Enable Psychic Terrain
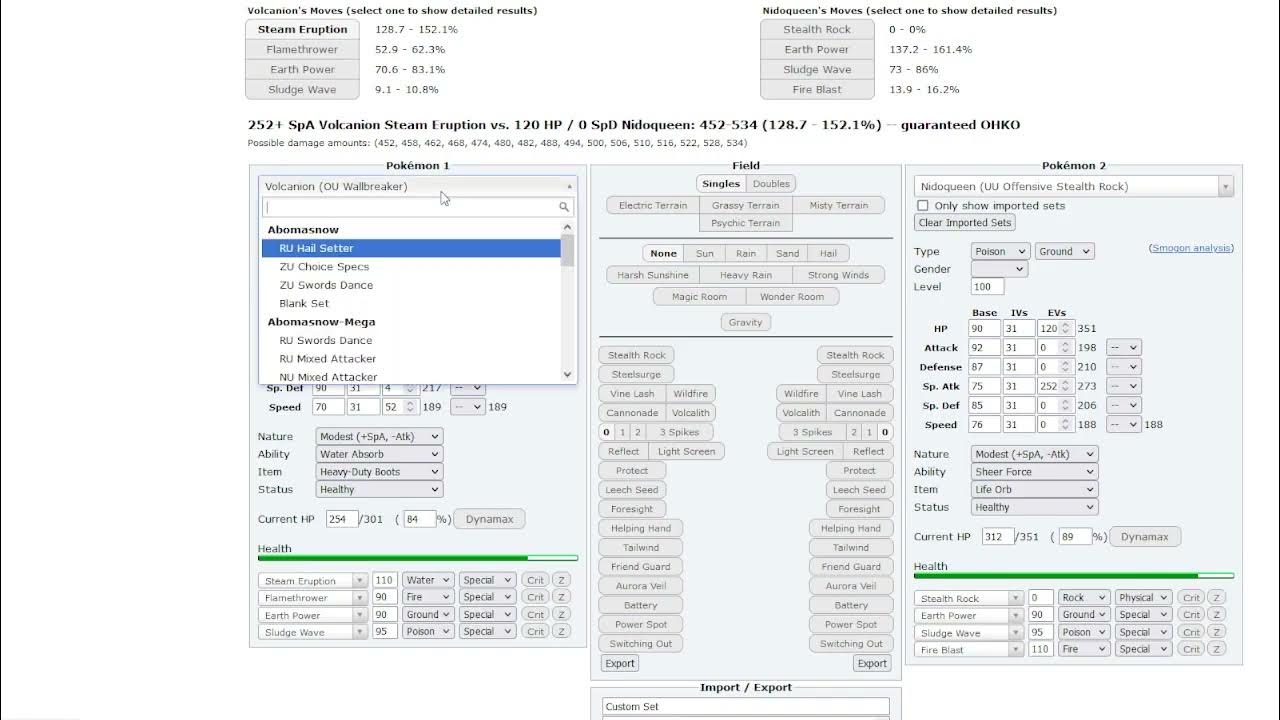This screenshot has width=1280, height=720. pos(745,223)
